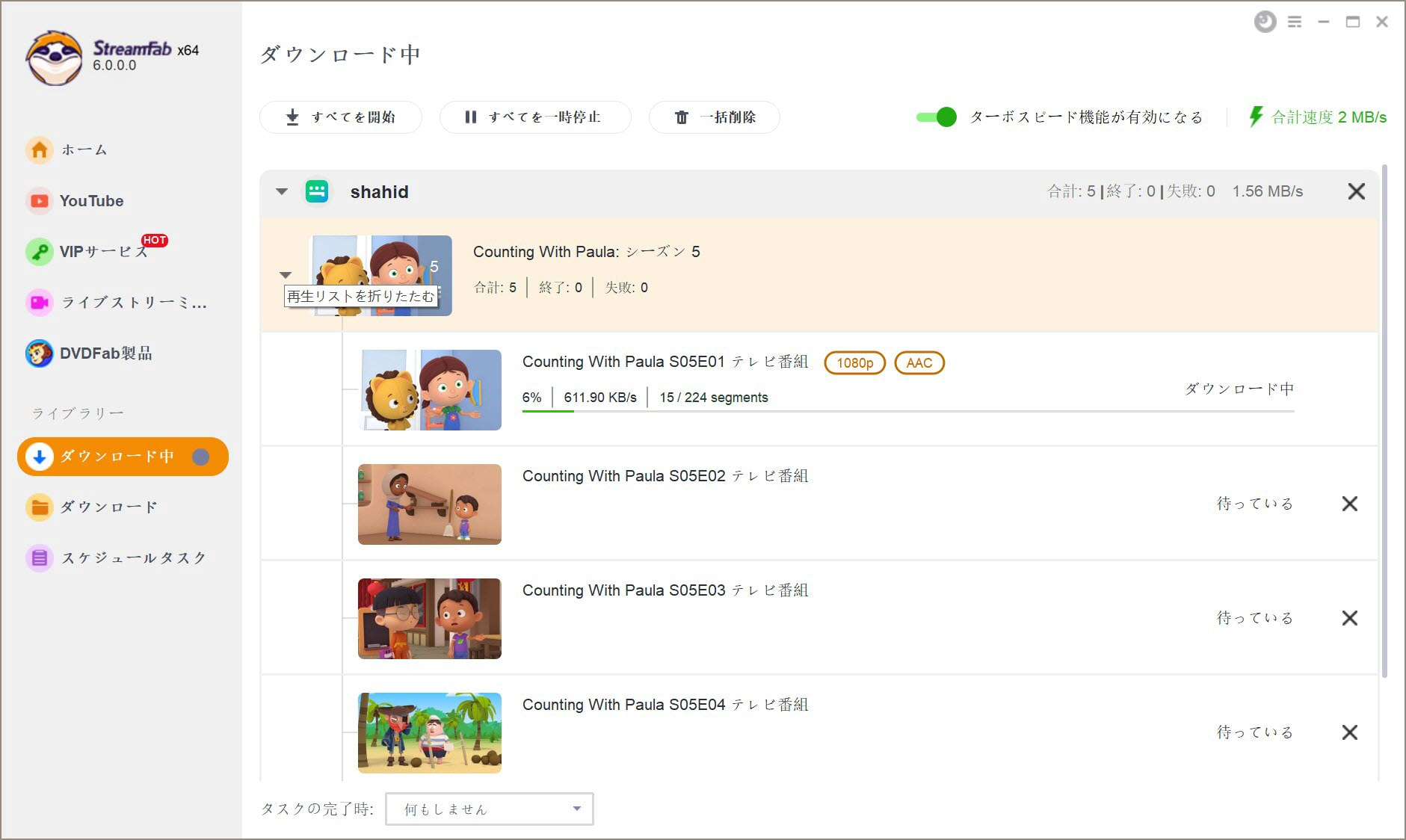This screenshot has width=1406, height=840.
Task: Collapse the Counting With Paula playlist
Action: (286, 275)
